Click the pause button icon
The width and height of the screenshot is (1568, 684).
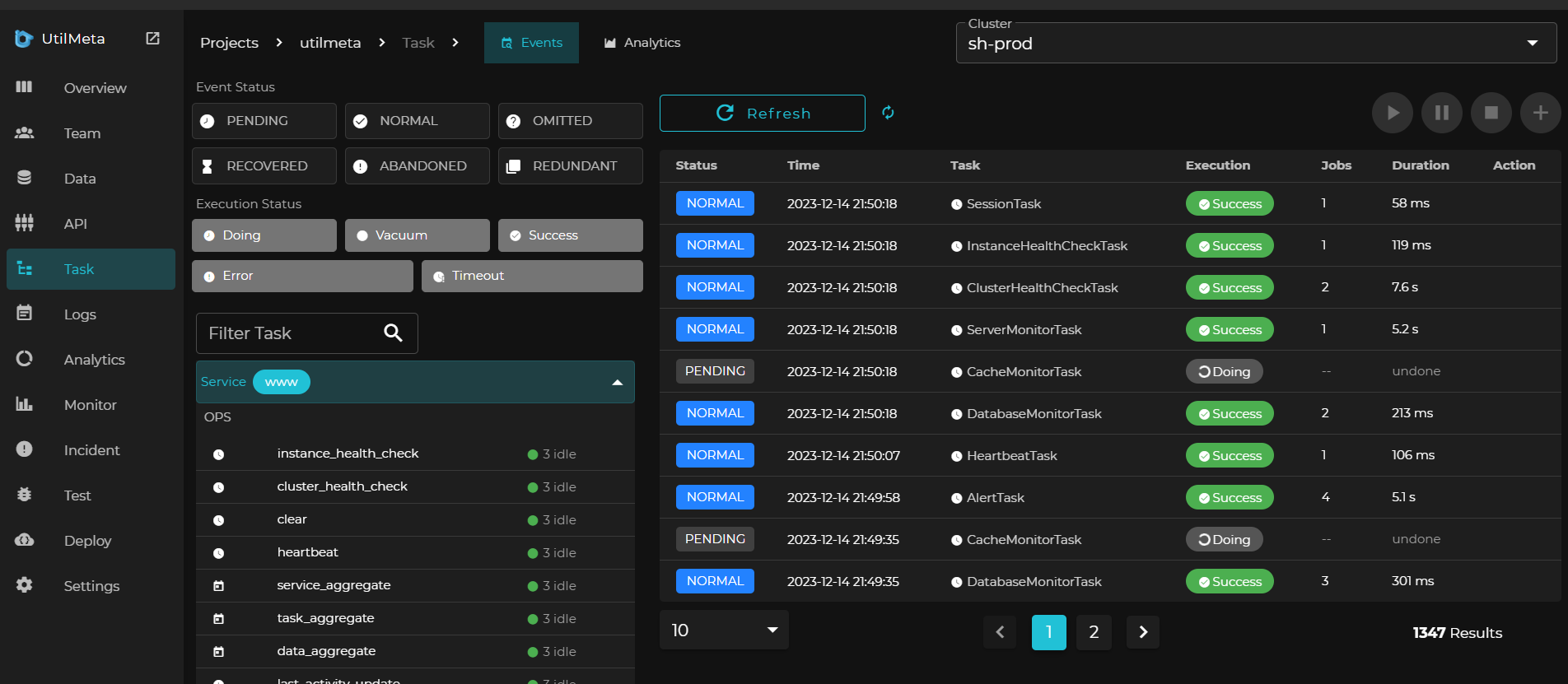[1441, 113]
